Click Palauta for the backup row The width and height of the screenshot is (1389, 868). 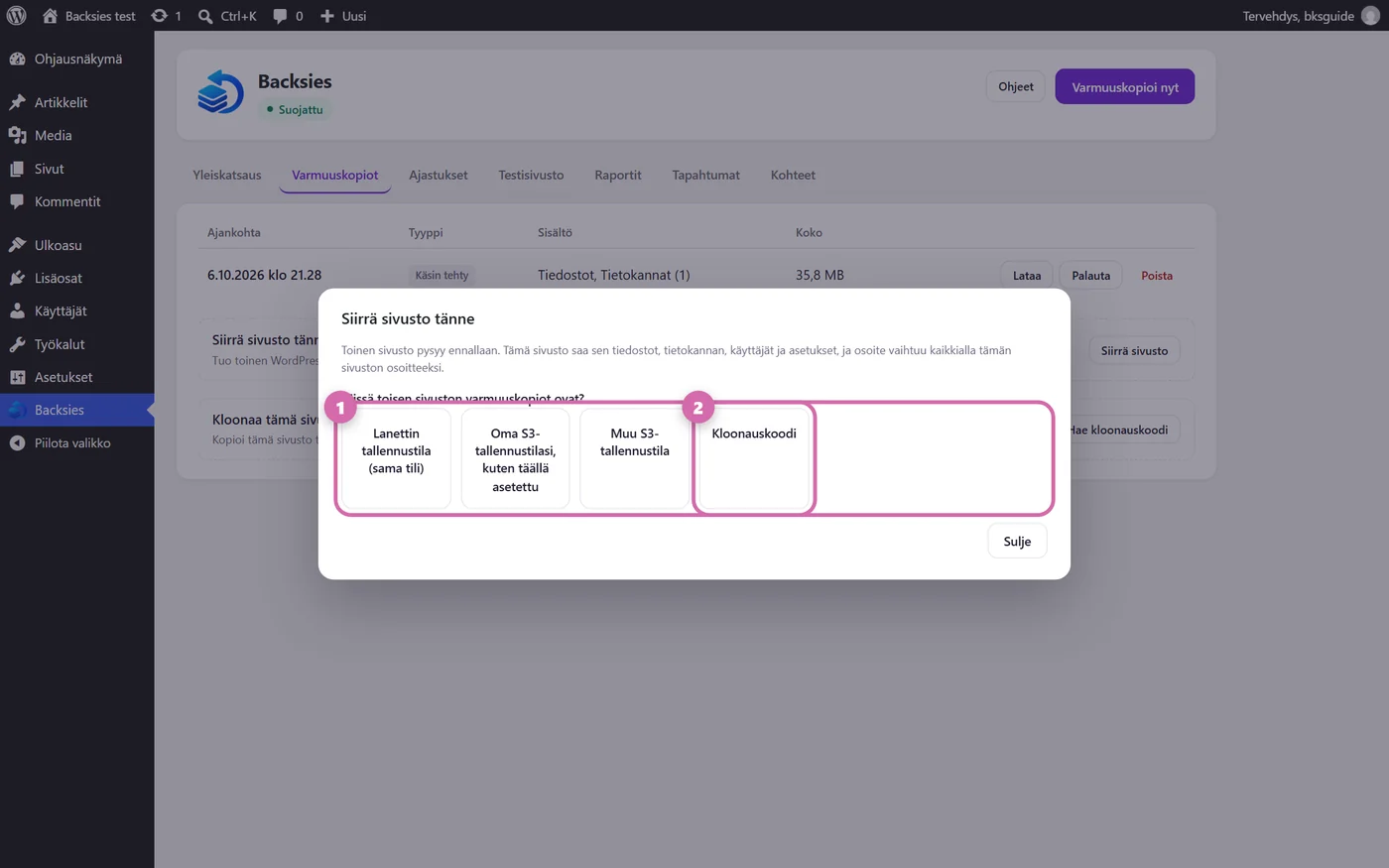tap(1091, 276)
